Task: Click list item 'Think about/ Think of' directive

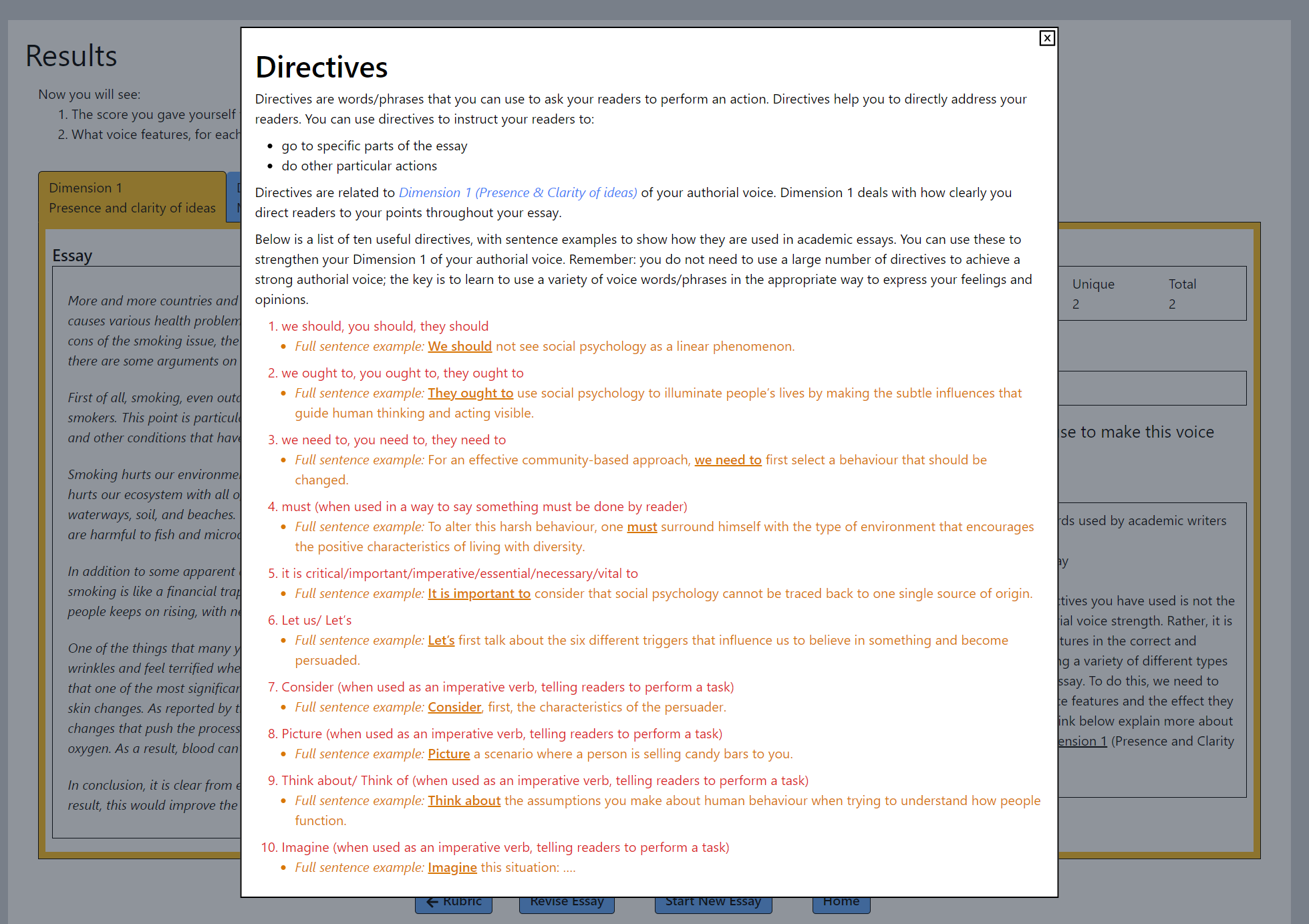Action: pos(545,780)
